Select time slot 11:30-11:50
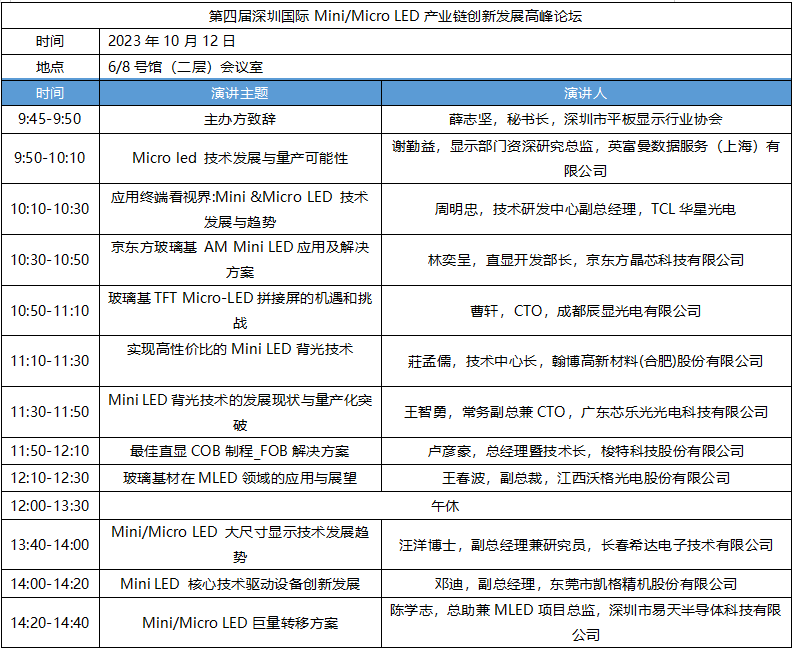 [50, 412]
